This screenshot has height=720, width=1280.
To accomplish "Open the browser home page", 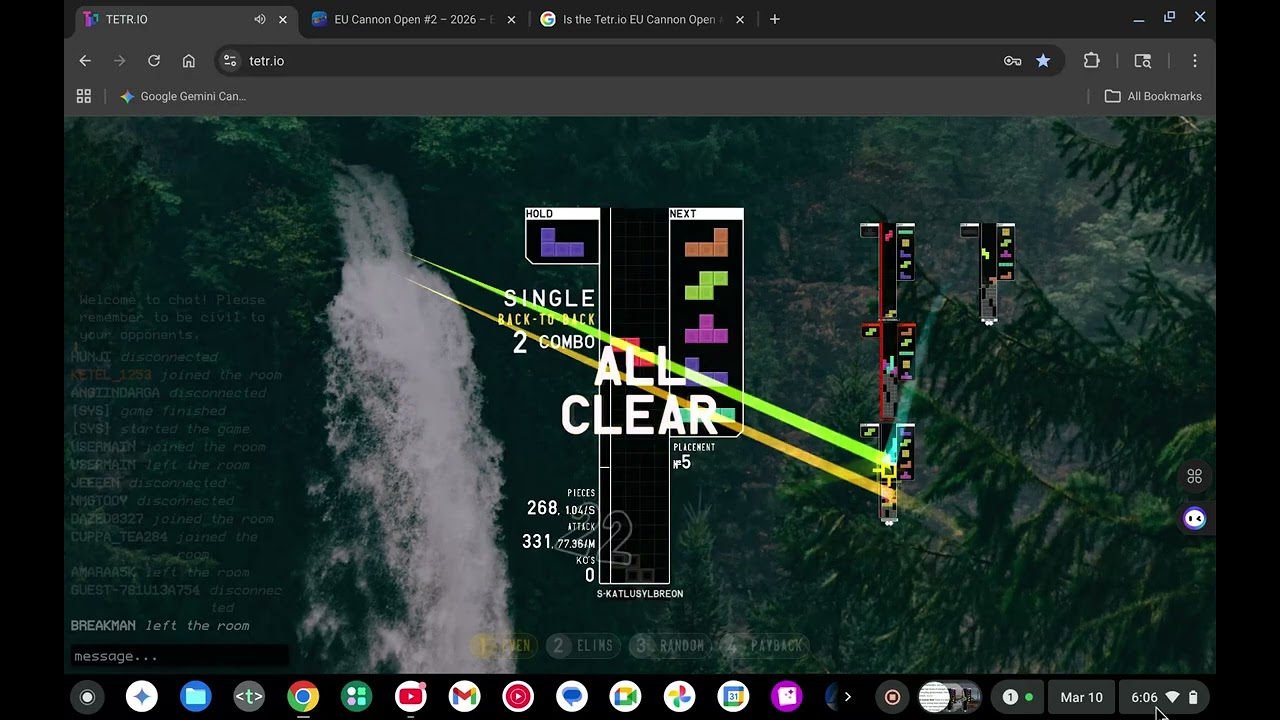I will click(188, 61).
